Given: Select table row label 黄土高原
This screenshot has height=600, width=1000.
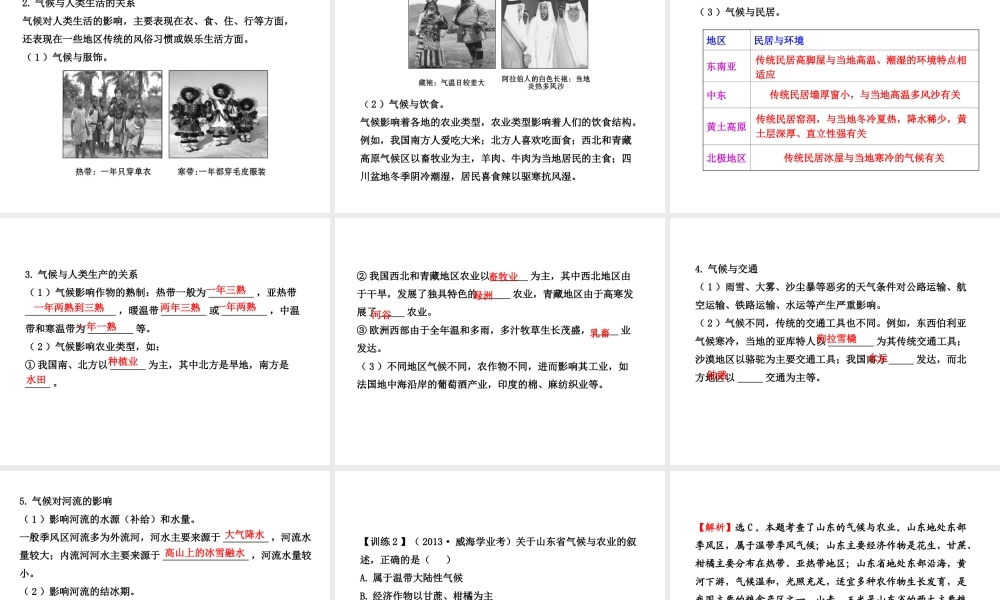Looking at the screenshot, I should [x=726, y=126].
